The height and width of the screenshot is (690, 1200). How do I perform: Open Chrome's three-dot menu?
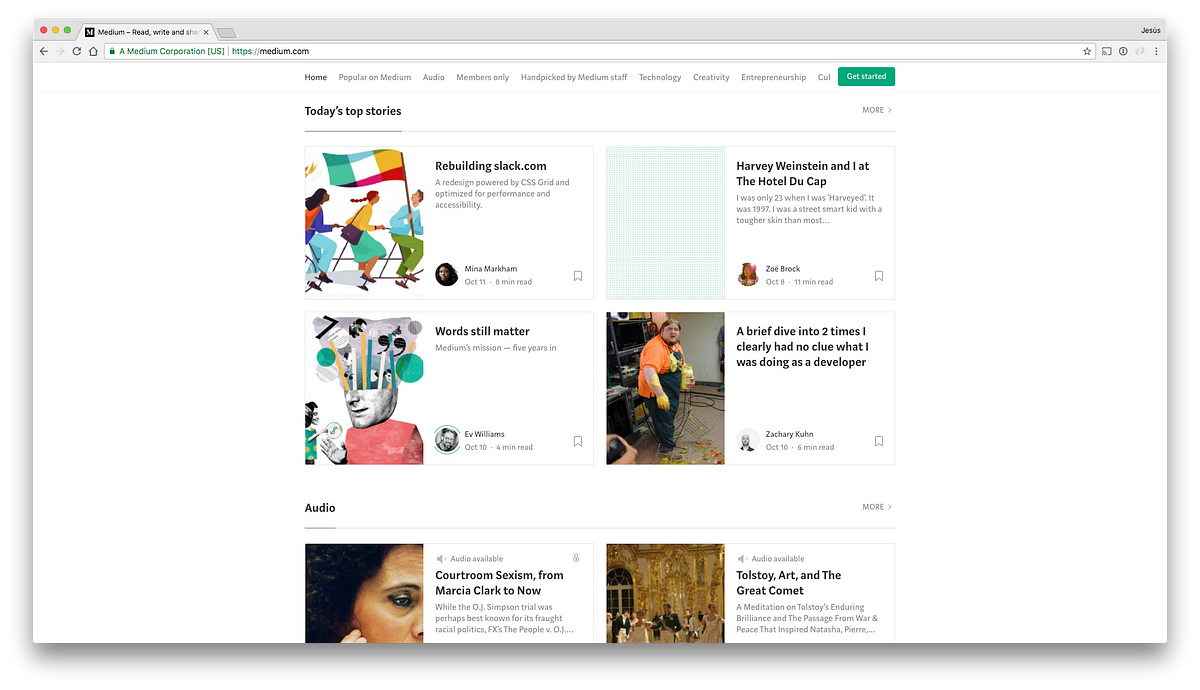1156,51
